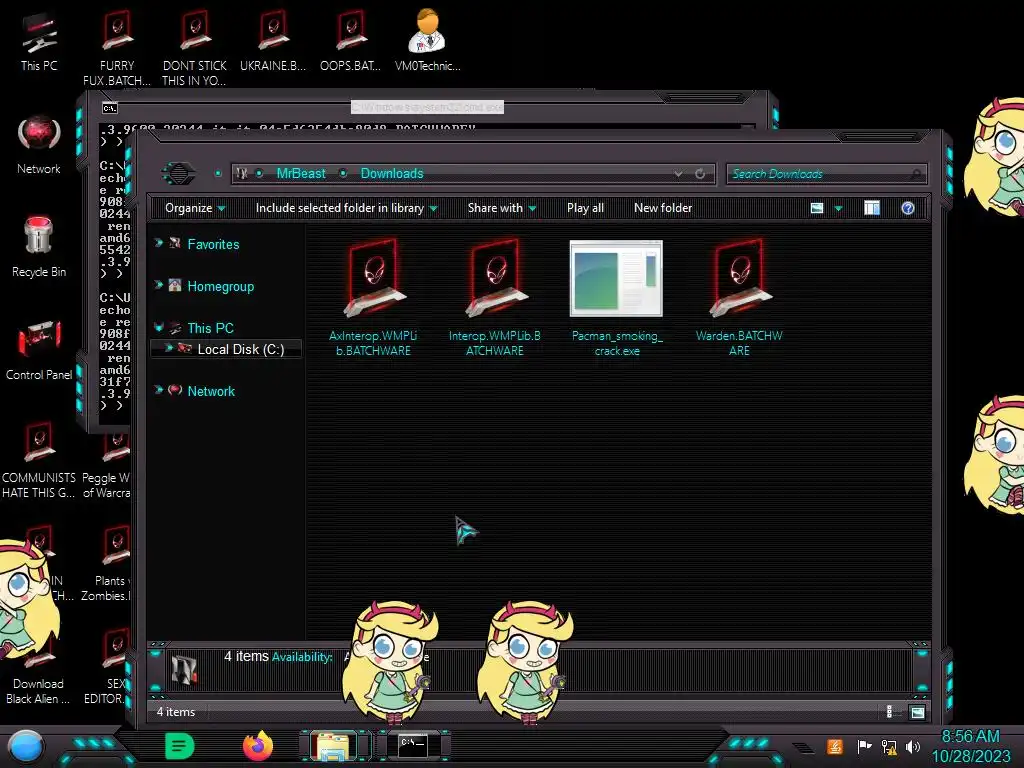Open the address bar history dropdown
Screen dimensions: 1024x768
pos(679,174)
